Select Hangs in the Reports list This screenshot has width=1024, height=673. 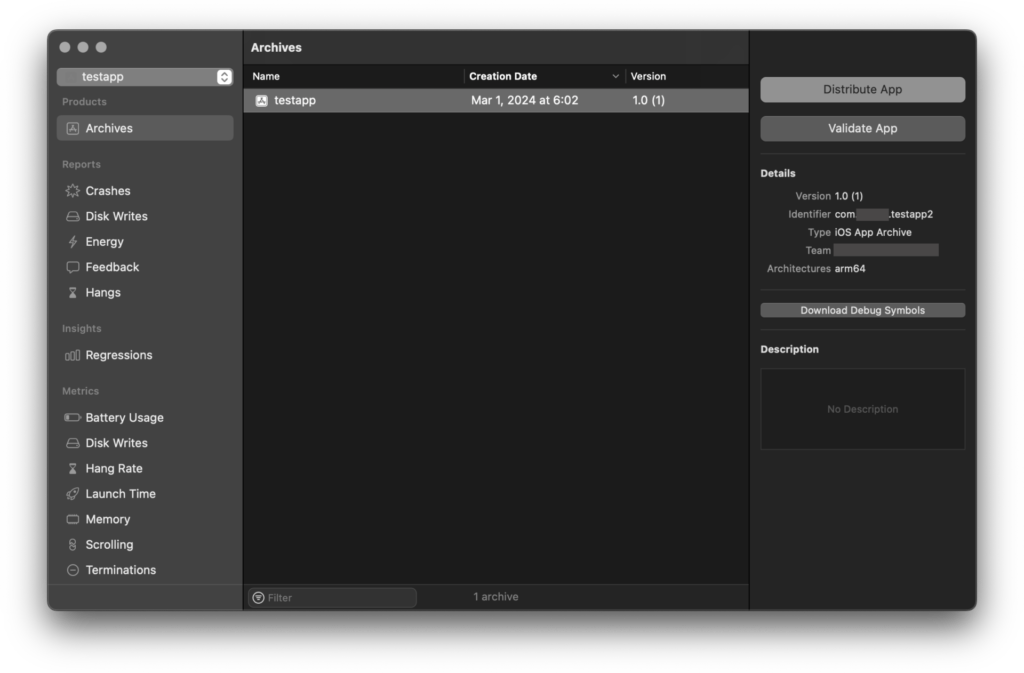[x=145, y=293]
